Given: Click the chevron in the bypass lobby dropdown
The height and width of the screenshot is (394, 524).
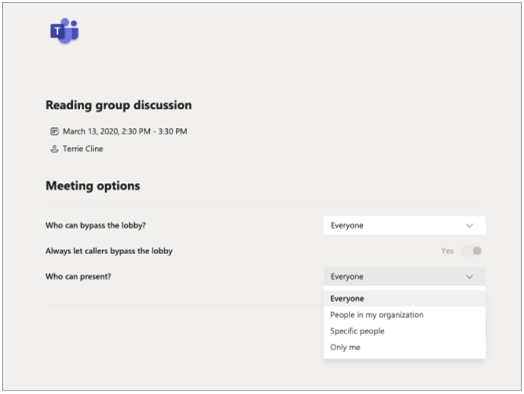Looking at the screenshot, I should point(470,226).
